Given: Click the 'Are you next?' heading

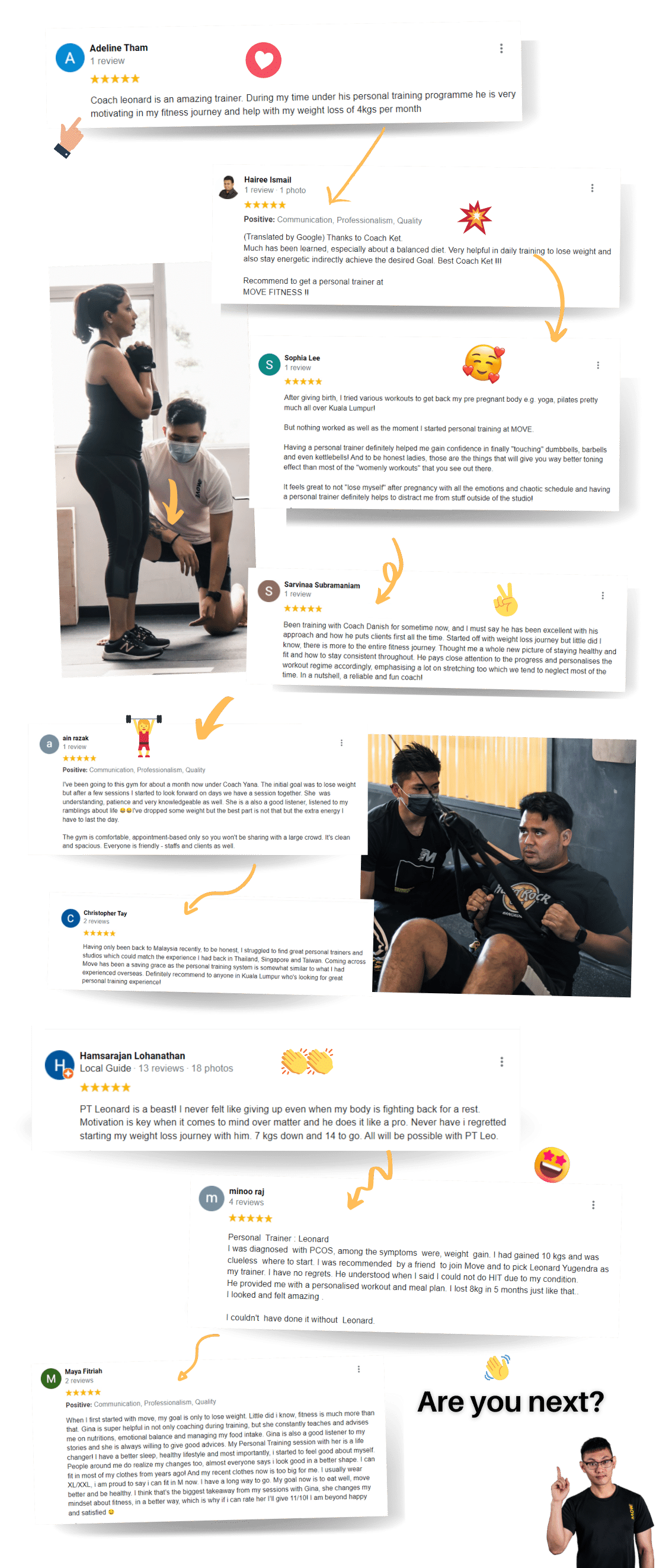Looking at the screenshot, I should click(510, 1402).
